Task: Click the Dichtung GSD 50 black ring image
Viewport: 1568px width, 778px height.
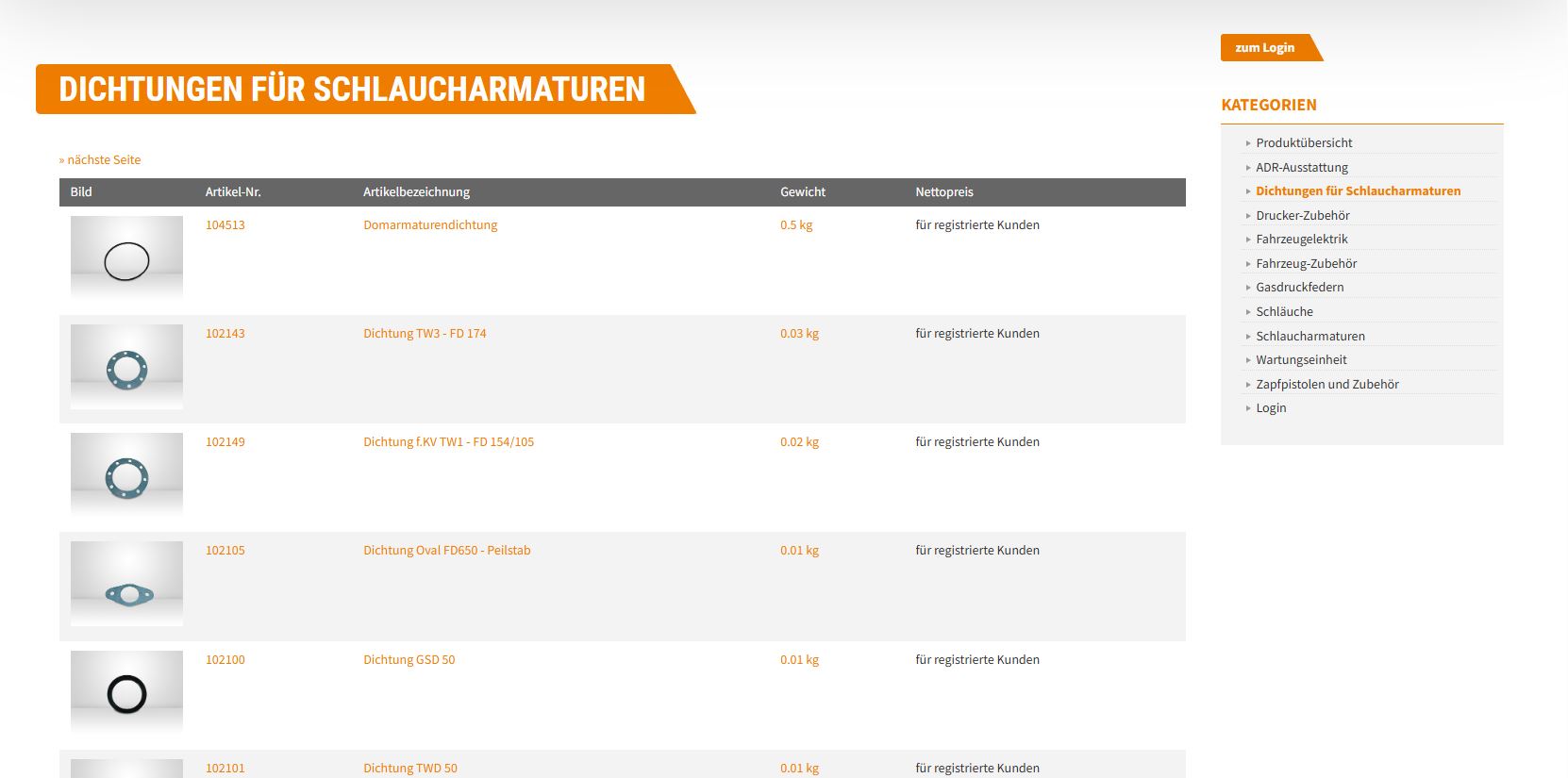Action: [x=126, y=693]
